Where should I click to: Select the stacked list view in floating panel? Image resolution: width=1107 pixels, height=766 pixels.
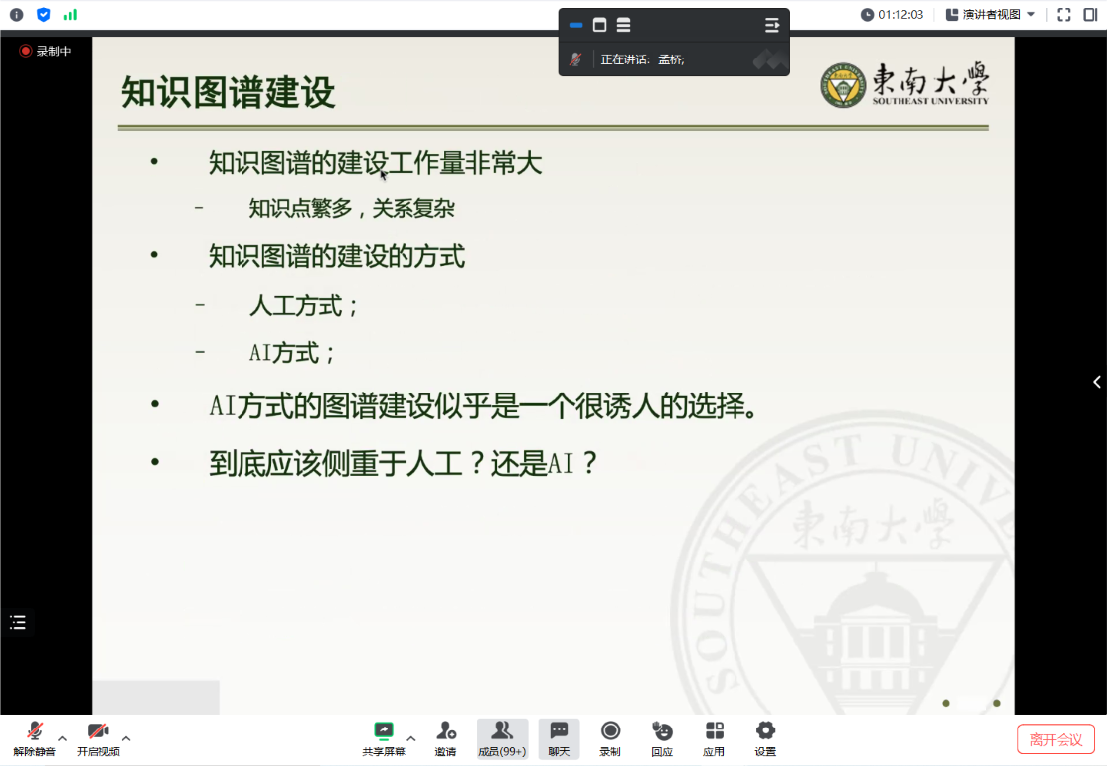pos(623,25)
